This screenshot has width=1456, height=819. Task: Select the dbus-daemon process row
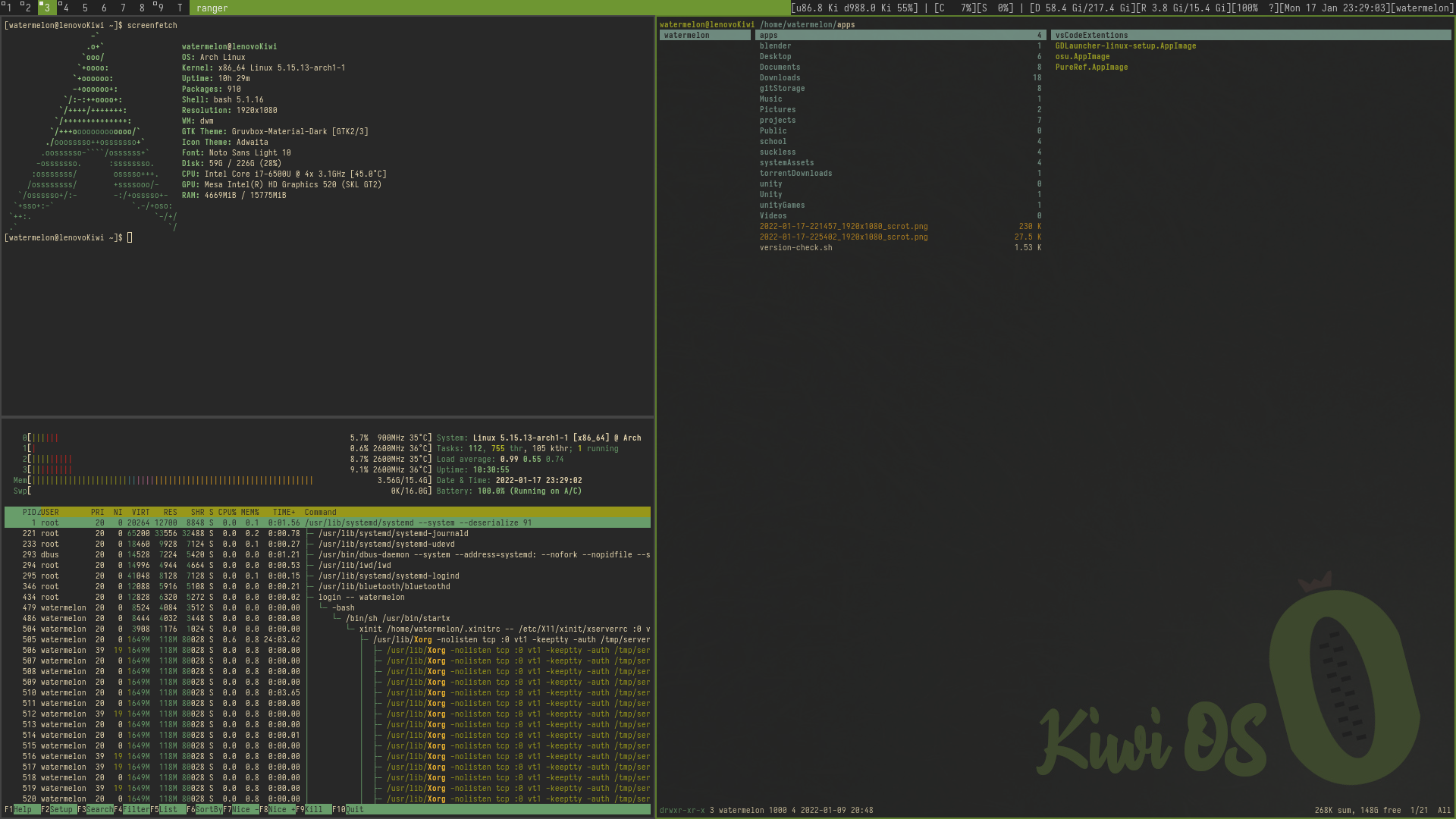(x=328, y=555)
